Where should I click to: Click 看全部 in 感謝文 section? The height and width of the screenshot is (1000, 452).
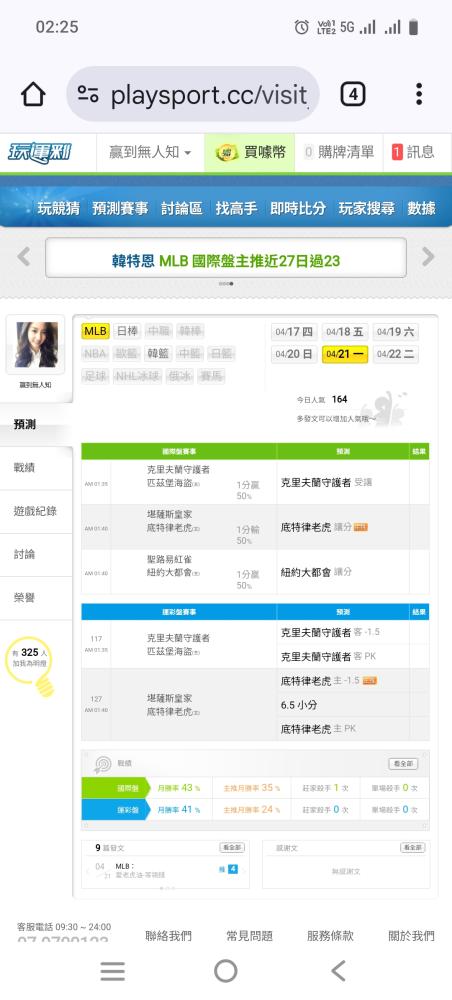(x=412, y=848)
